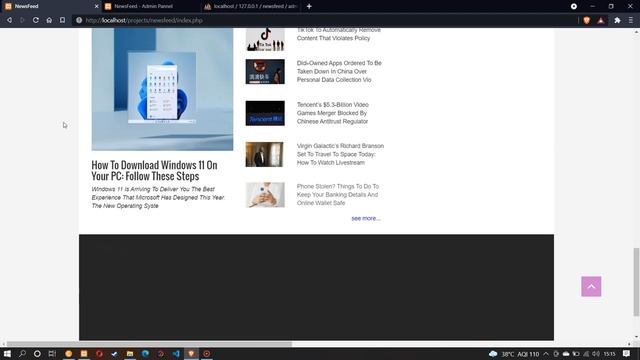Open the weather 38°C widget
The image size is (640, 360).
514,354
